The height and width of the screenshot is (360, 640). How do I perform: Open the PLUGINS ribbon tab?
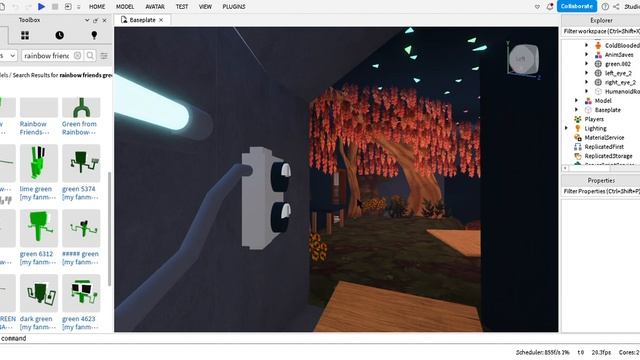(x=234, y=7)
